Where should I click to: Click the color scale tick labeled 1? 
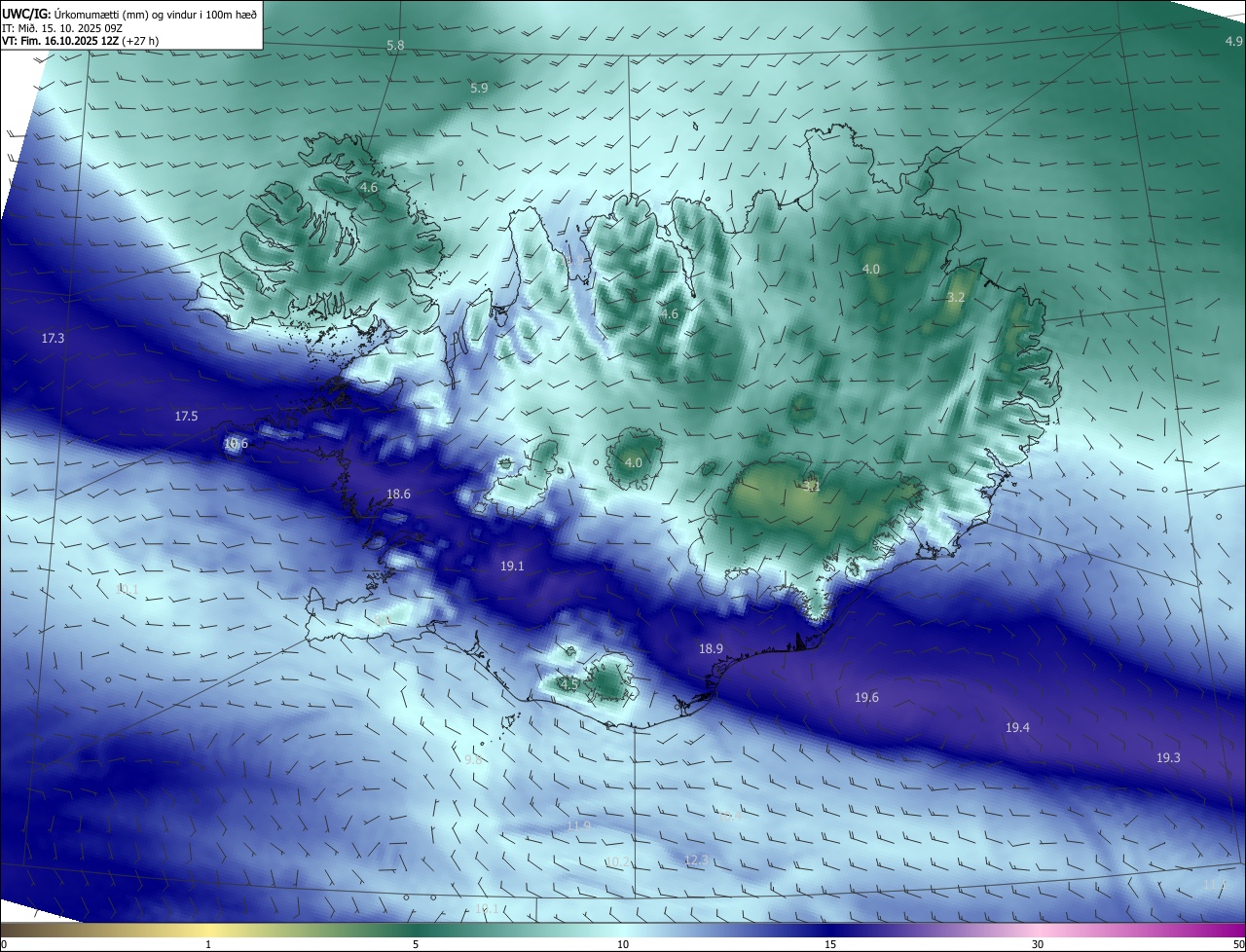click(208, 944)
